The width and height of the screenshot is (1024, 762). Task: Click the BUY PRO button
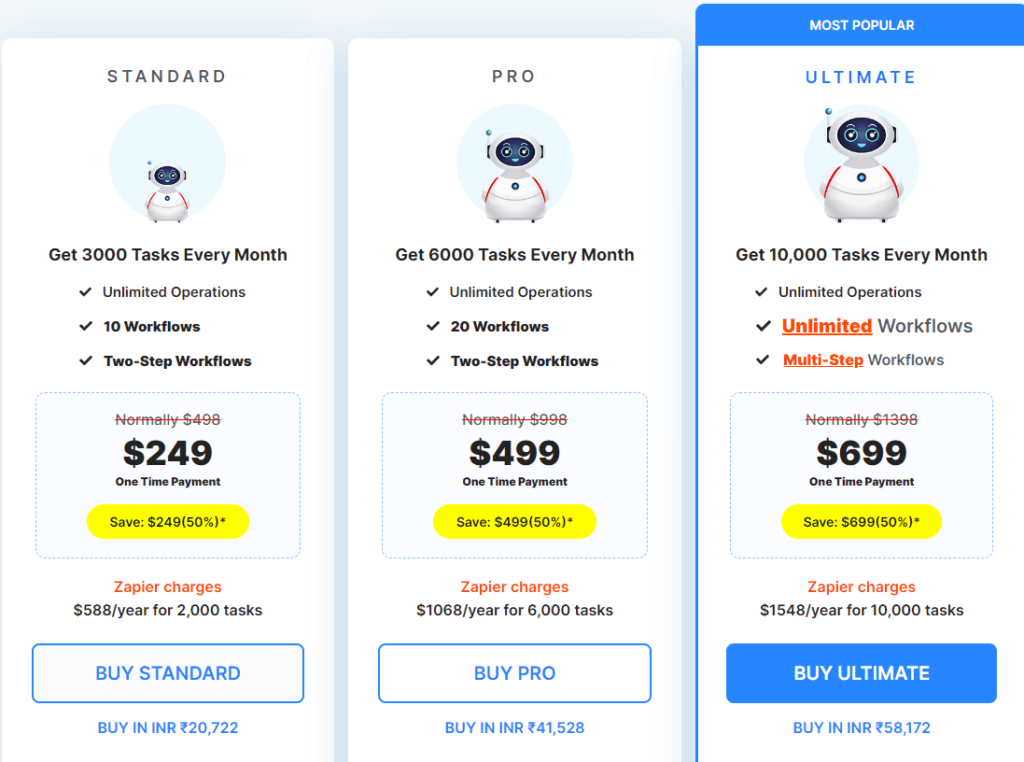(x=515, y=673)
